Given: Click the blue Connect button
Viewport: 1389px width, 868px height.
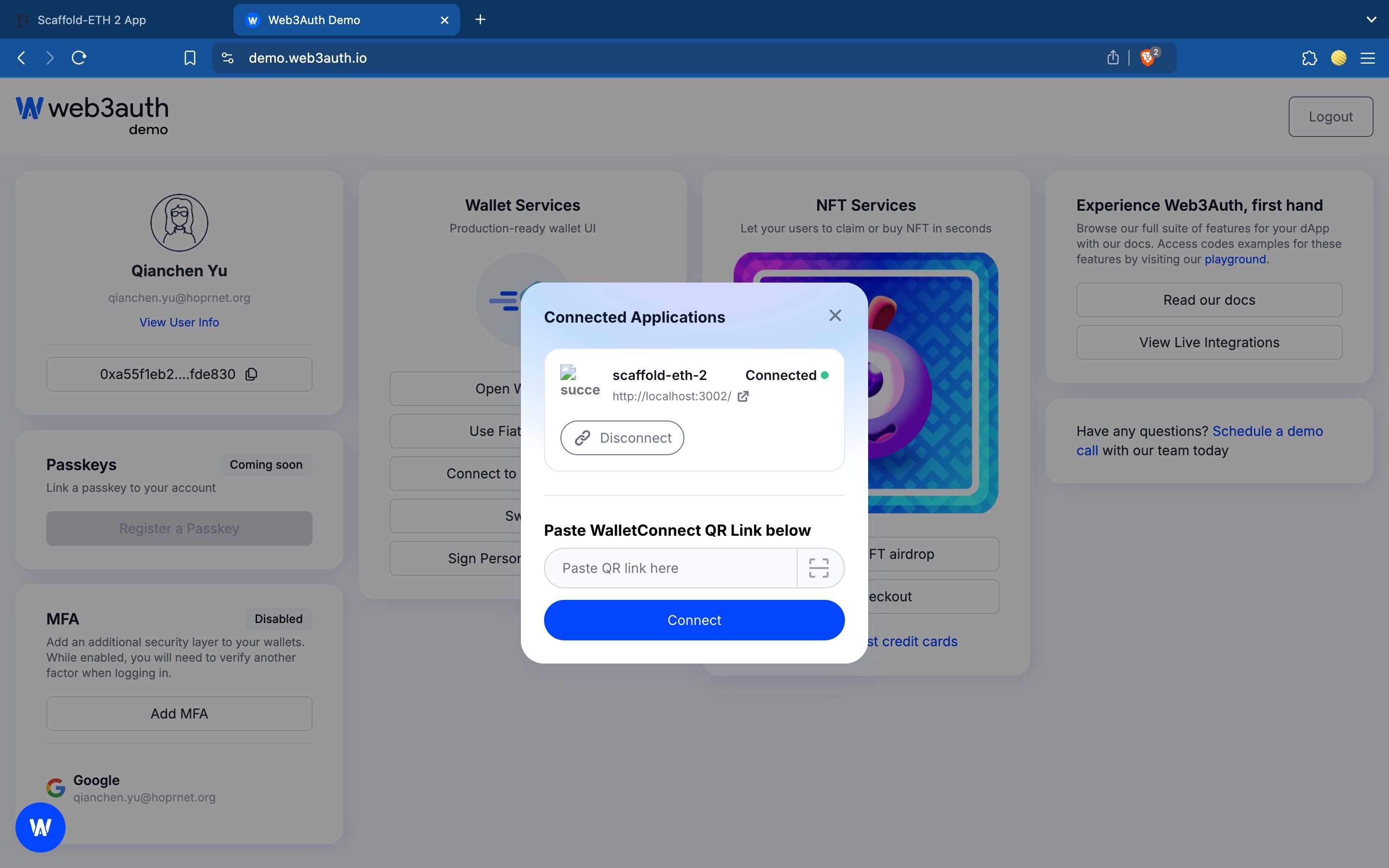Looking at the screenshot, I should point(694,620).
